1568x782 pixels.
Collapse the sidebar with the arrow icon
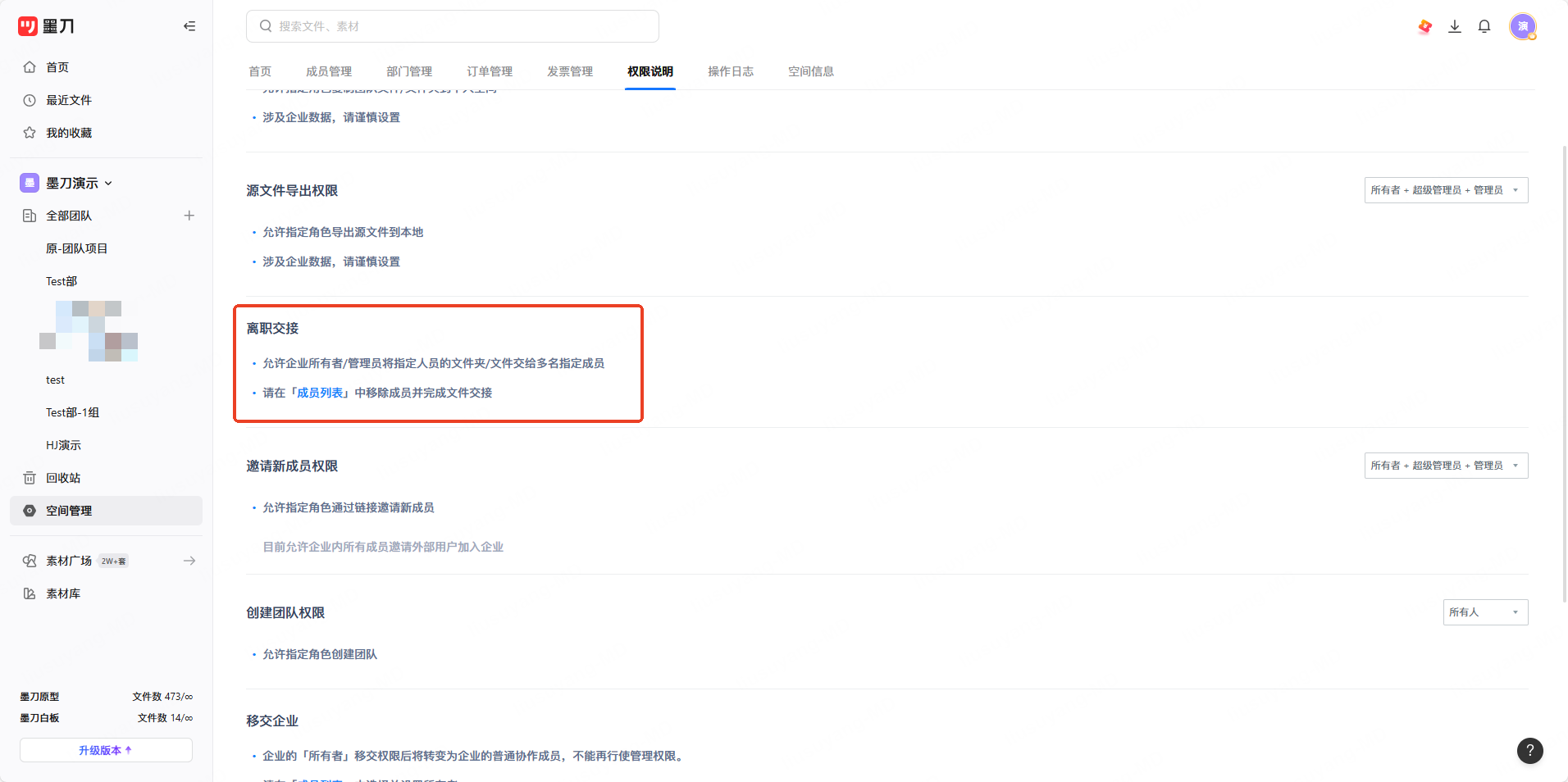[189, 26]
